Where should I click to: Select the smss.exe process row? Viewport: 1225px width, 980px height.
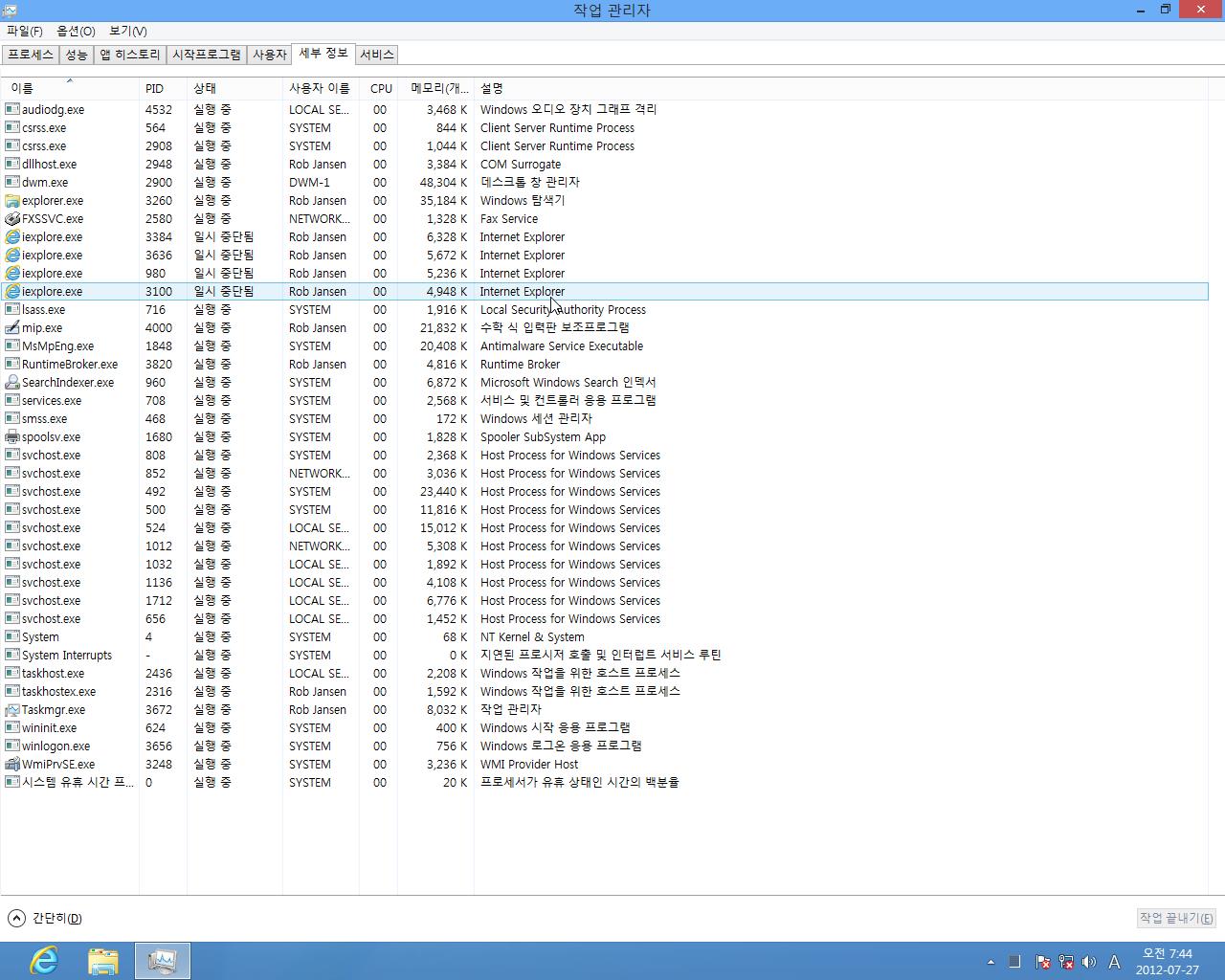click(605, 418)
